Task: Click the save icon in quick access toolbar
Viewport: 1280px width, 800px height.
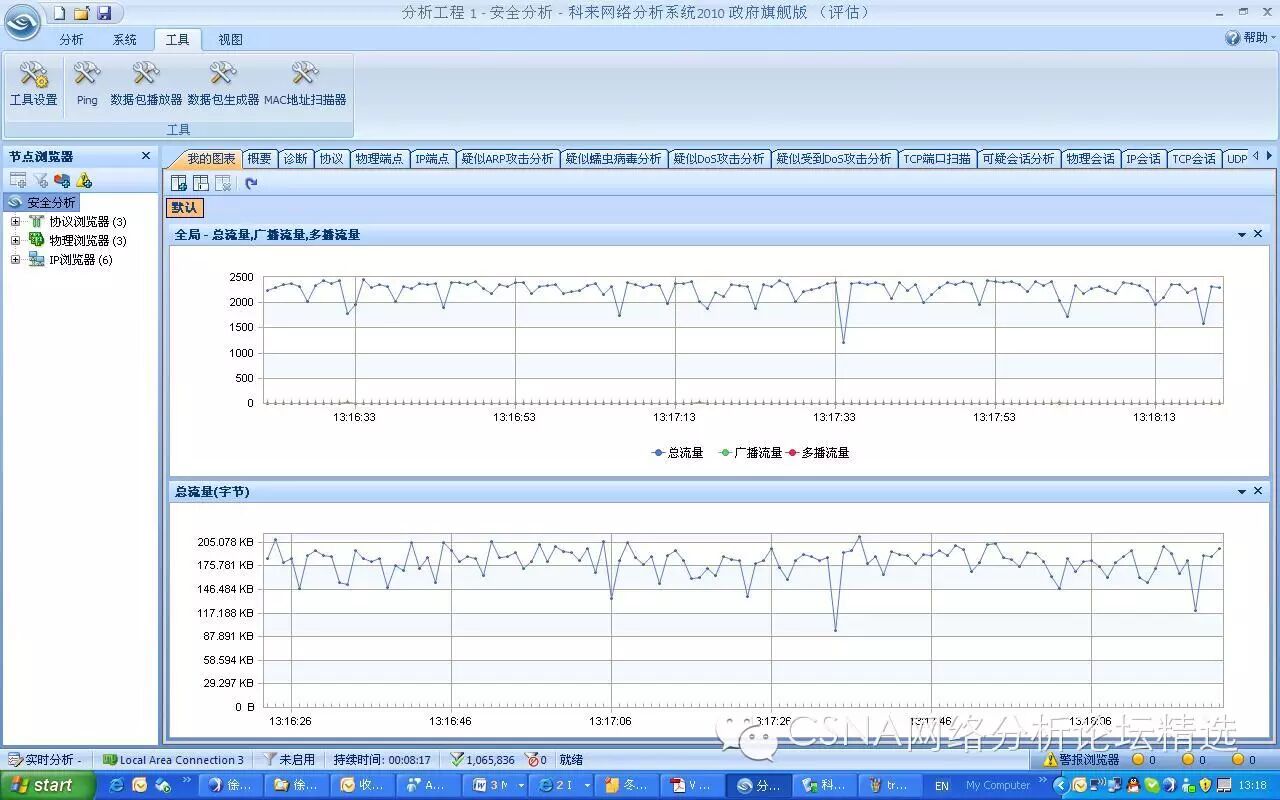Action: click(x=104, y=13)
